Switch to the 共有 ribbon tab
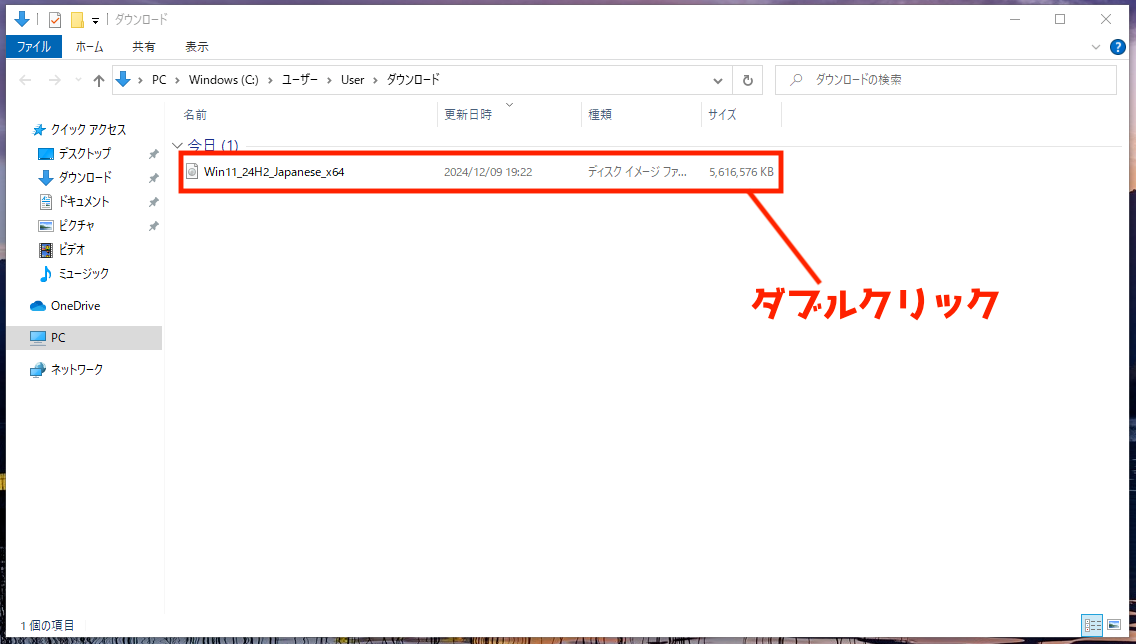1136x644 pixels. coord(143,46)
